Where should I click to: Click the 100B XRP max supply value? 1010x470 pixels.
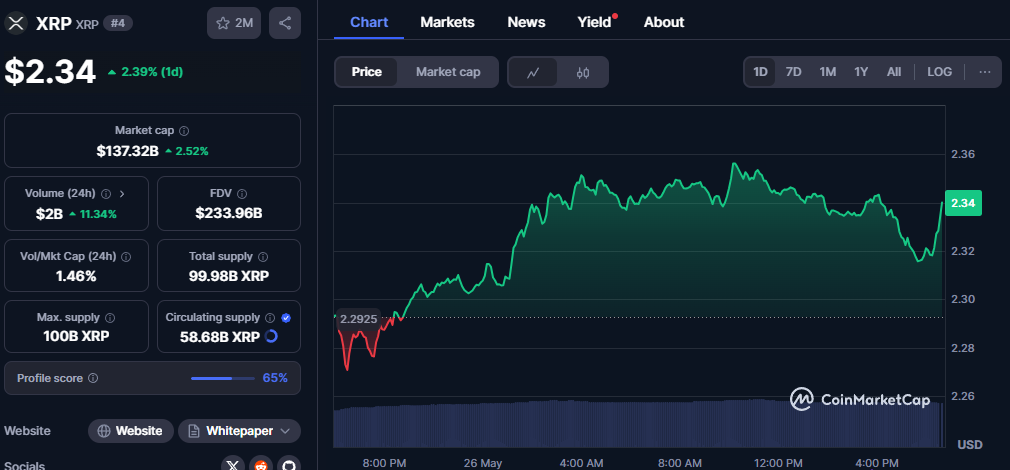[76, 336]
